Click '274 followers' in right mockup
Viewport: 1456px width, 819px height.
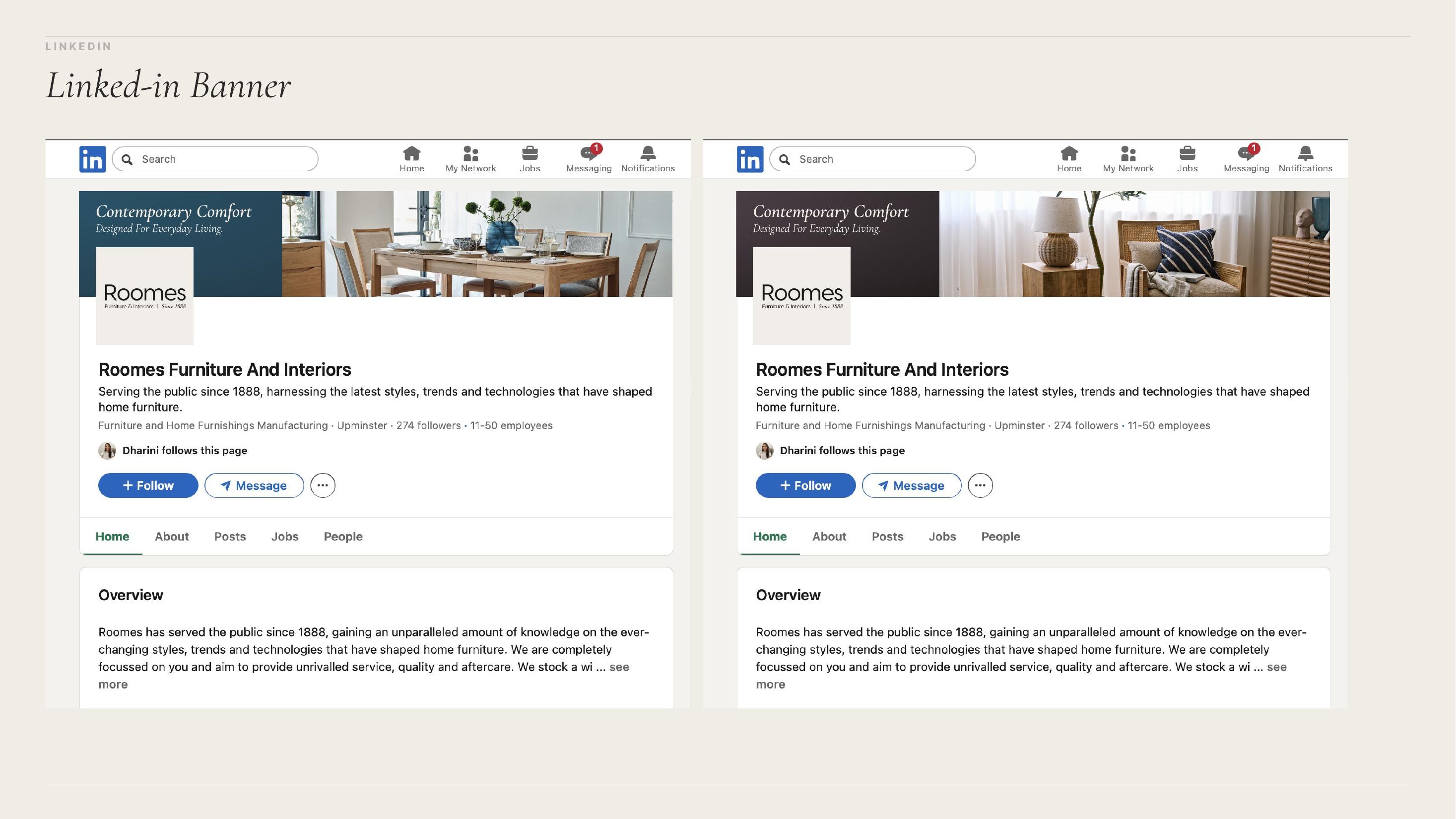tap(1086, 425)
